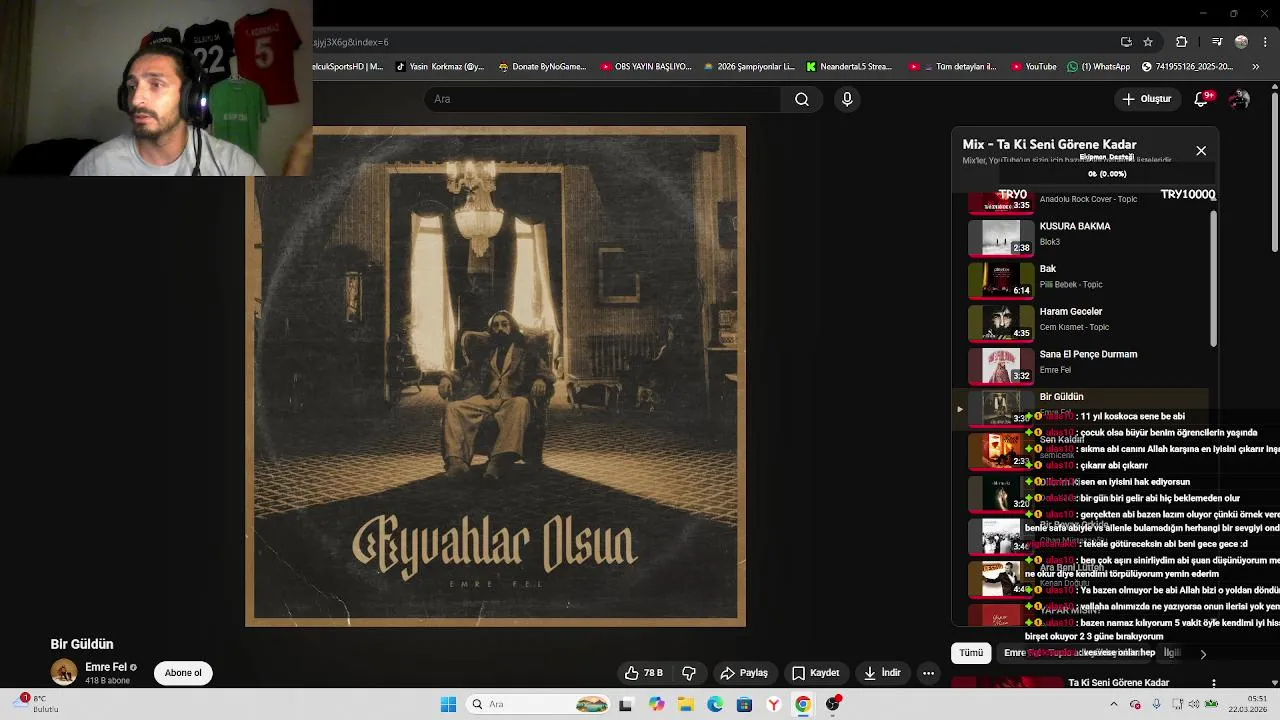
Task: Open OBS Studio from taskbar
Action: point(832,704)
